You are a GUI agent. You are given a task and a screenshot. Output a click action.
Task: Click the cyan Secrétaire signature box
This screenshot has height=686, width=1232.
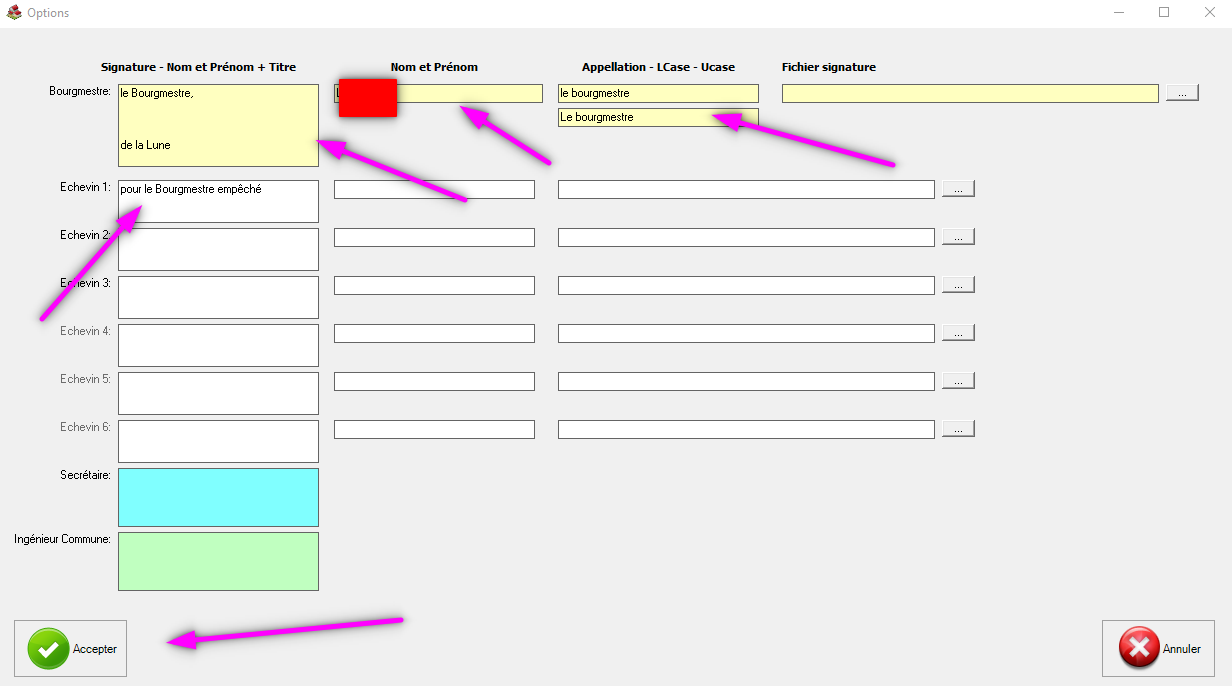coord(218,497)
